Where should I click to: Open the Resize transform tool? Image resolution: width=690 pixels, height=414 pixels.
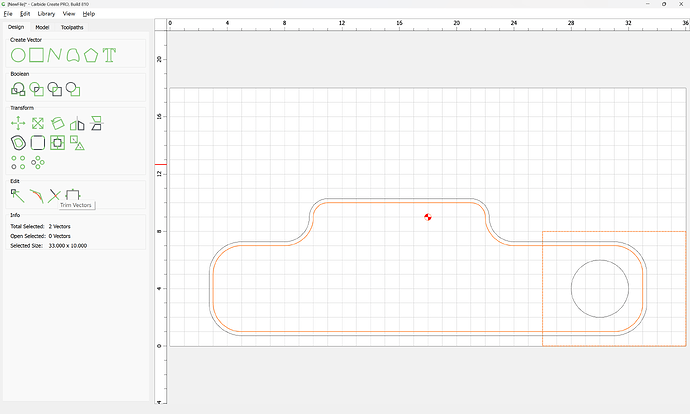point(38,124)
